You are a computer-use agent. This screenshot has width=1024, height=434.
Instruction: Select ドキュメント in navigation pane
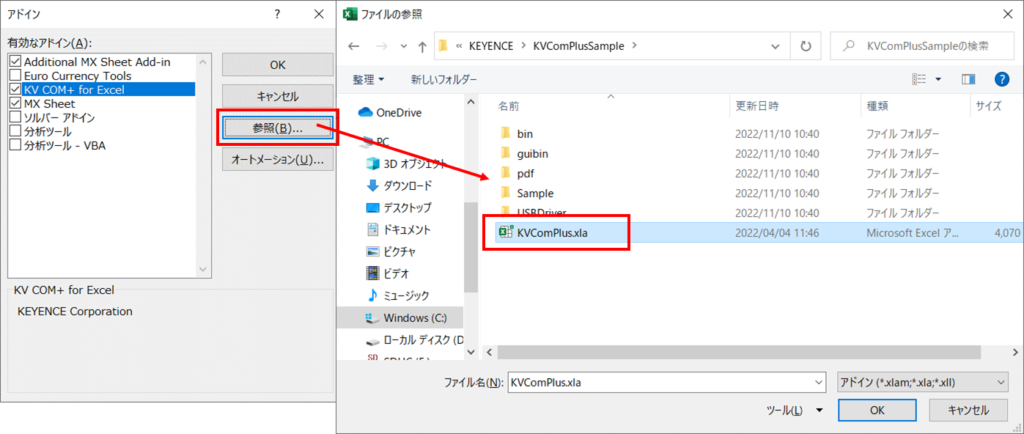click(399, 230)
